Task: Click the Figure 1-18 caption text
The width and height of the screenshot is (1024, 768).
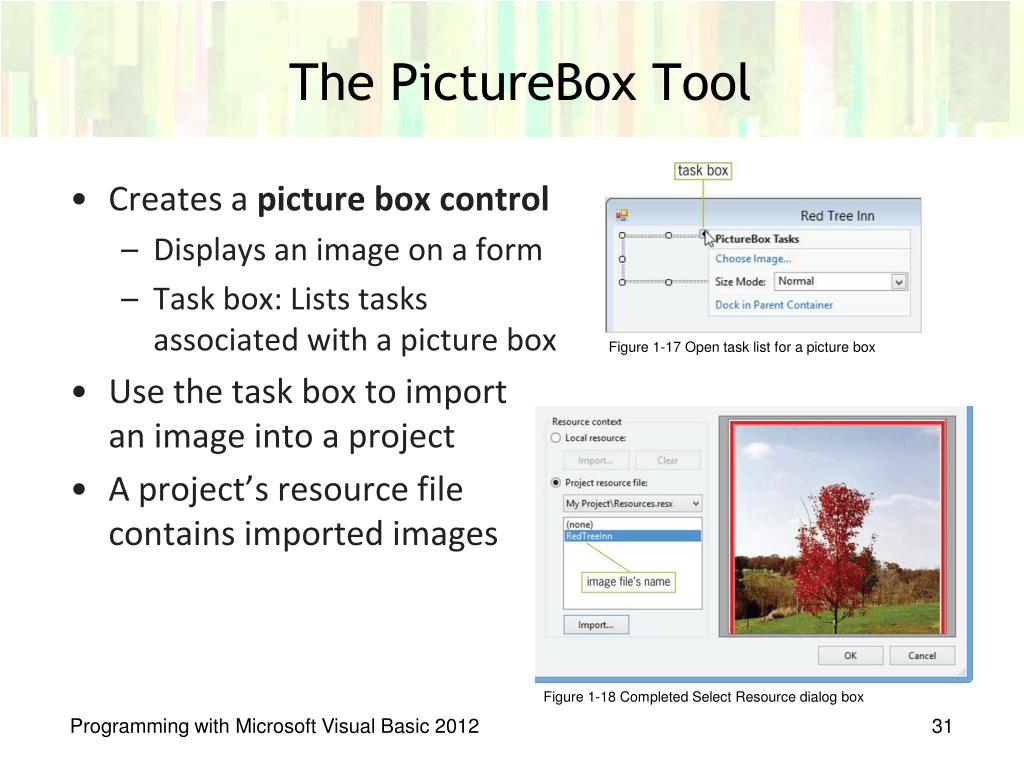Action: coord(703,697)
